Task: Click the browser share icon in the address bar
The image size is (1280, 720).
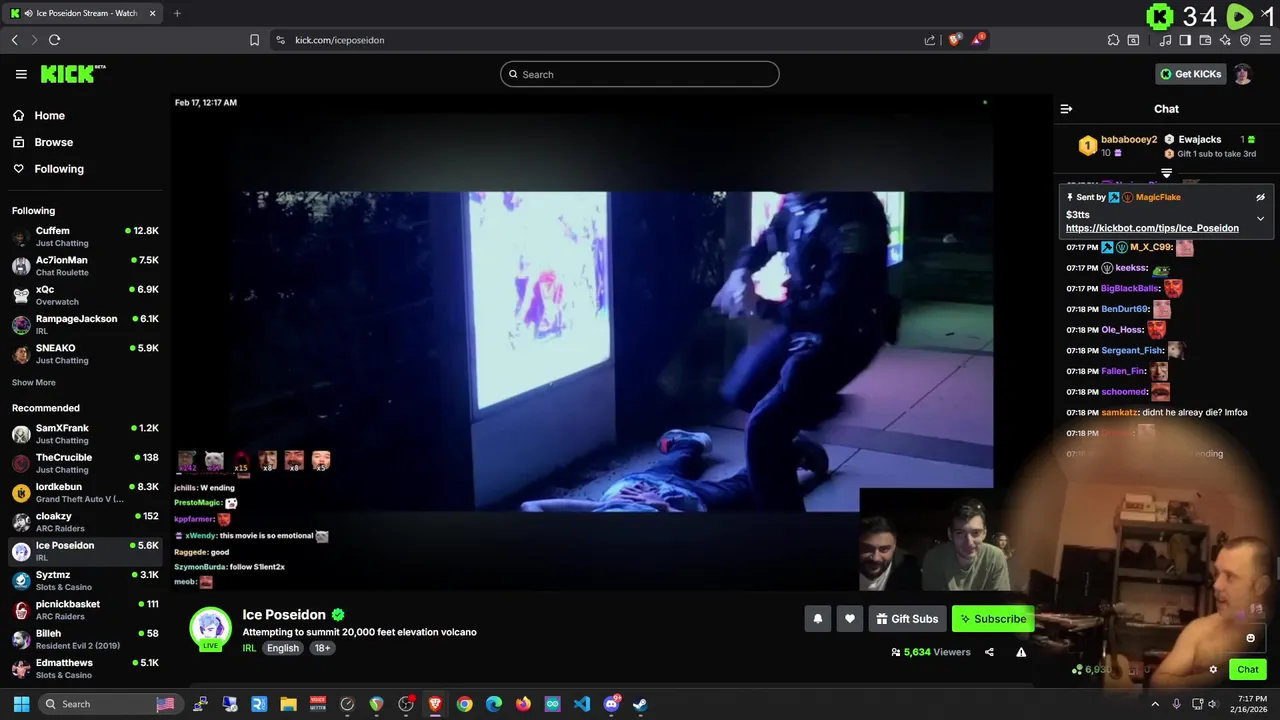Action: coord(930,40)
